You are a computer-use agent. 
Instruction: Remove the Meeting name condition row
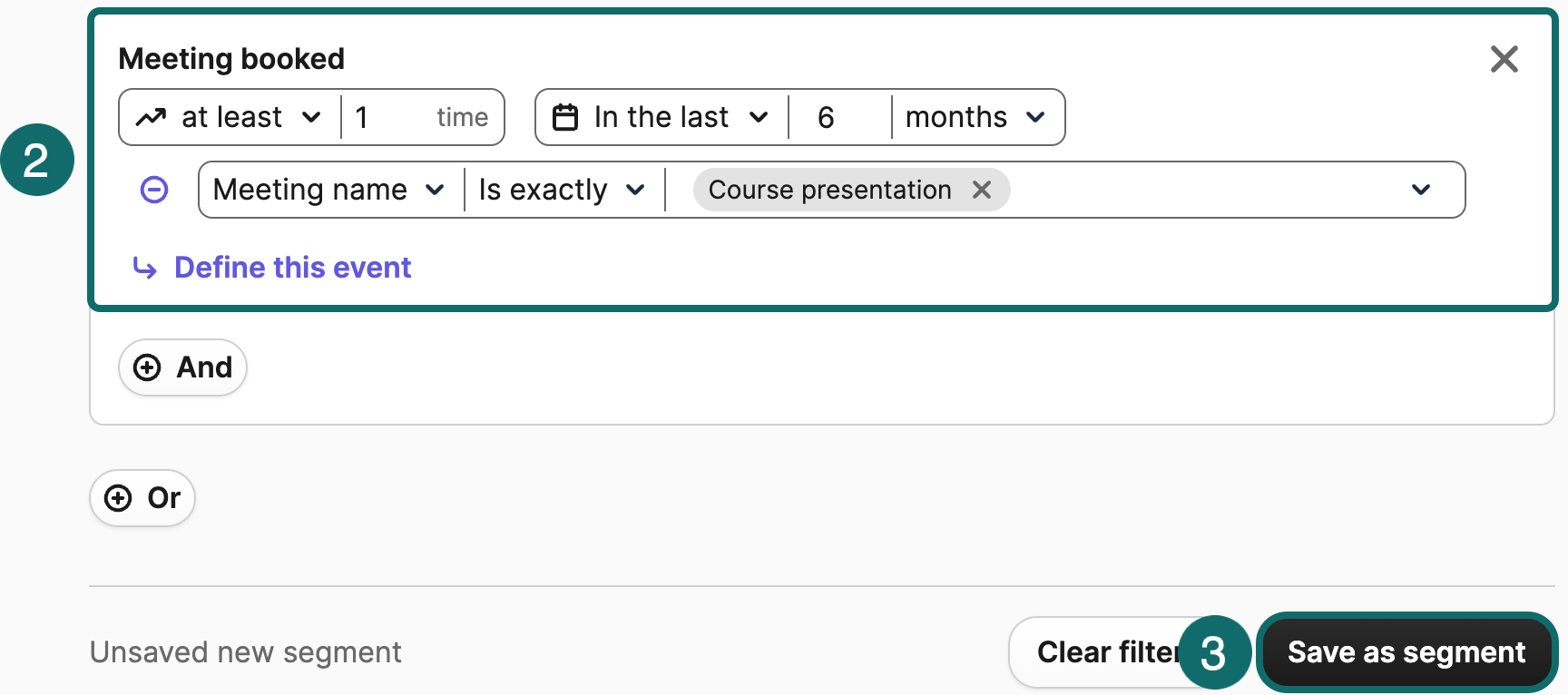154,190
